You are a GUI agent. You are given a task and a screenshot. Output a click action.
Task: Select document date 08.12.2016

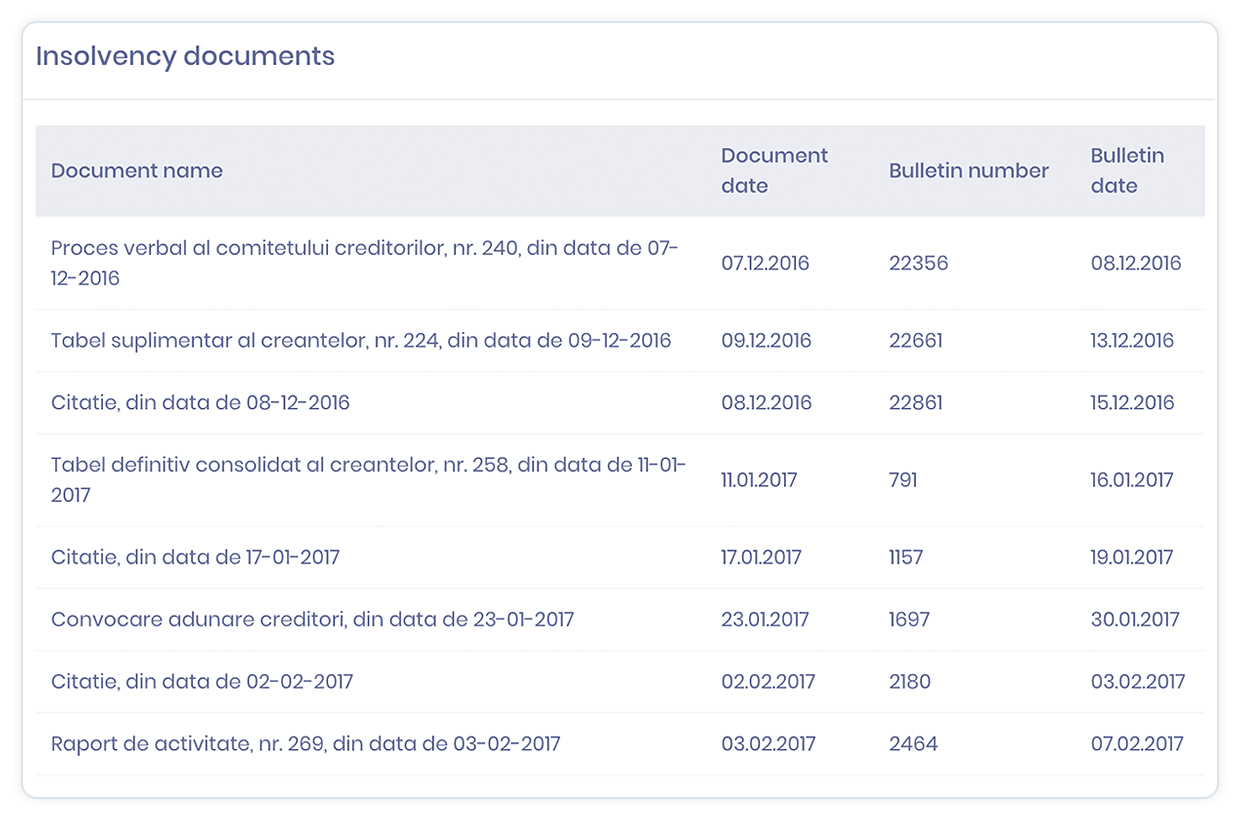[766, 403]
